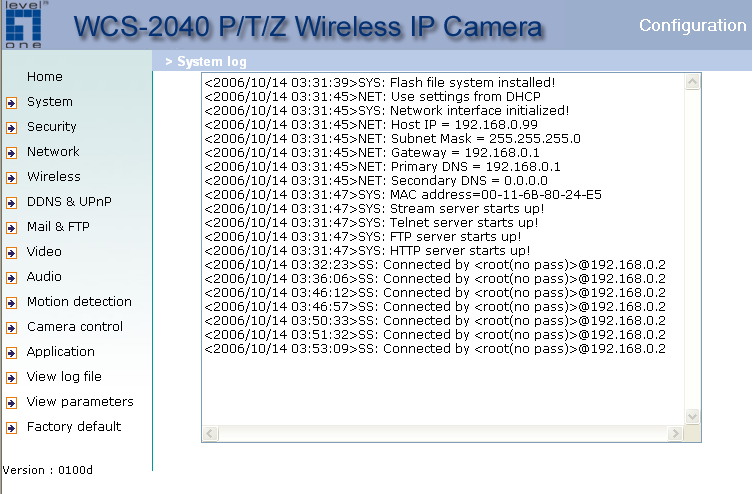Open View parameters page
The image size is (754, 494).
(x=80, y=402)
